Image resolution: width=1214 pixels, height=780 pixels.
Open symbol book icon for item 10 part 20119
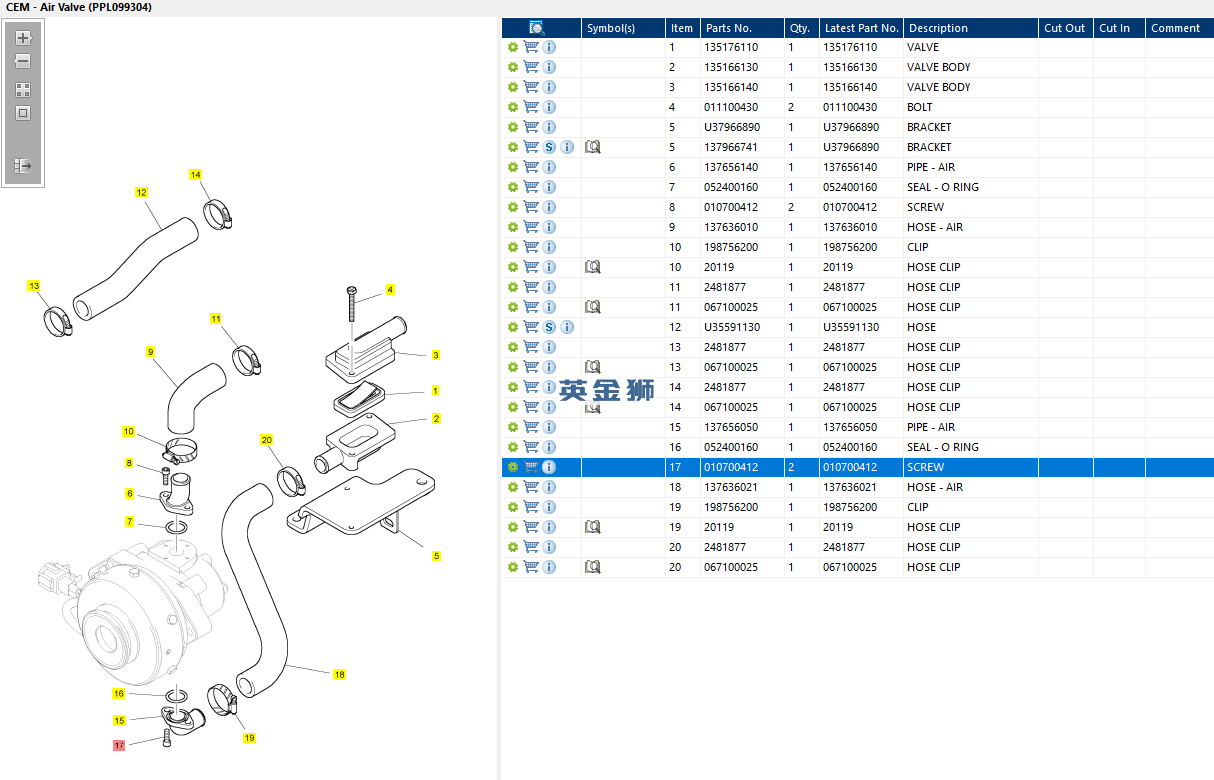(x=592, y=267)
